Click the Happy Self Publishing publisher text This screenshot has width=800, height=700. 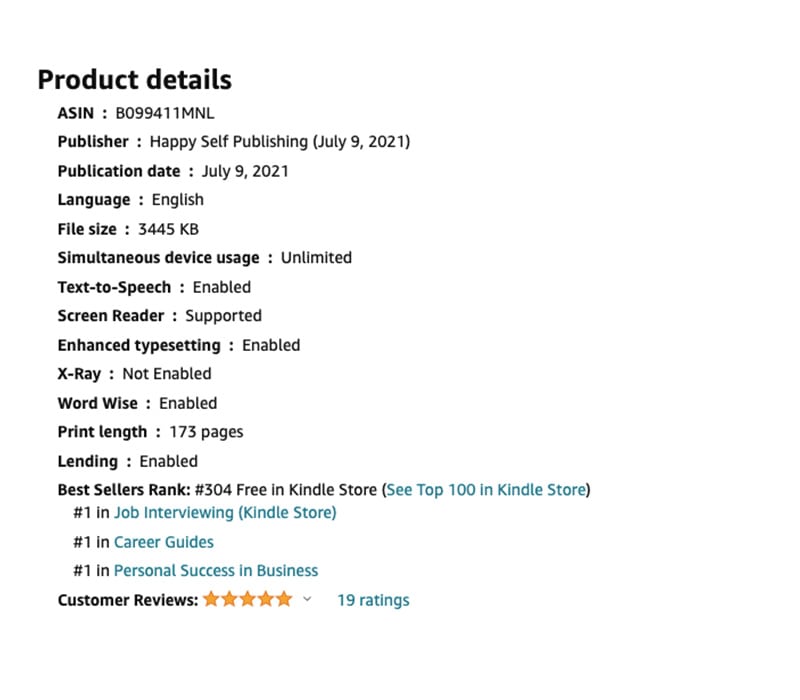[279, 142]
